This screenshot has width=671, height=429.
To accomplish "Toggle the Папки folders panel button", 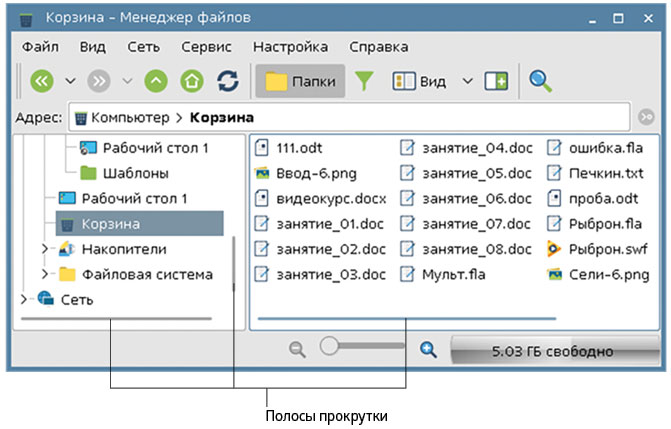I will (x=300, y=81).
